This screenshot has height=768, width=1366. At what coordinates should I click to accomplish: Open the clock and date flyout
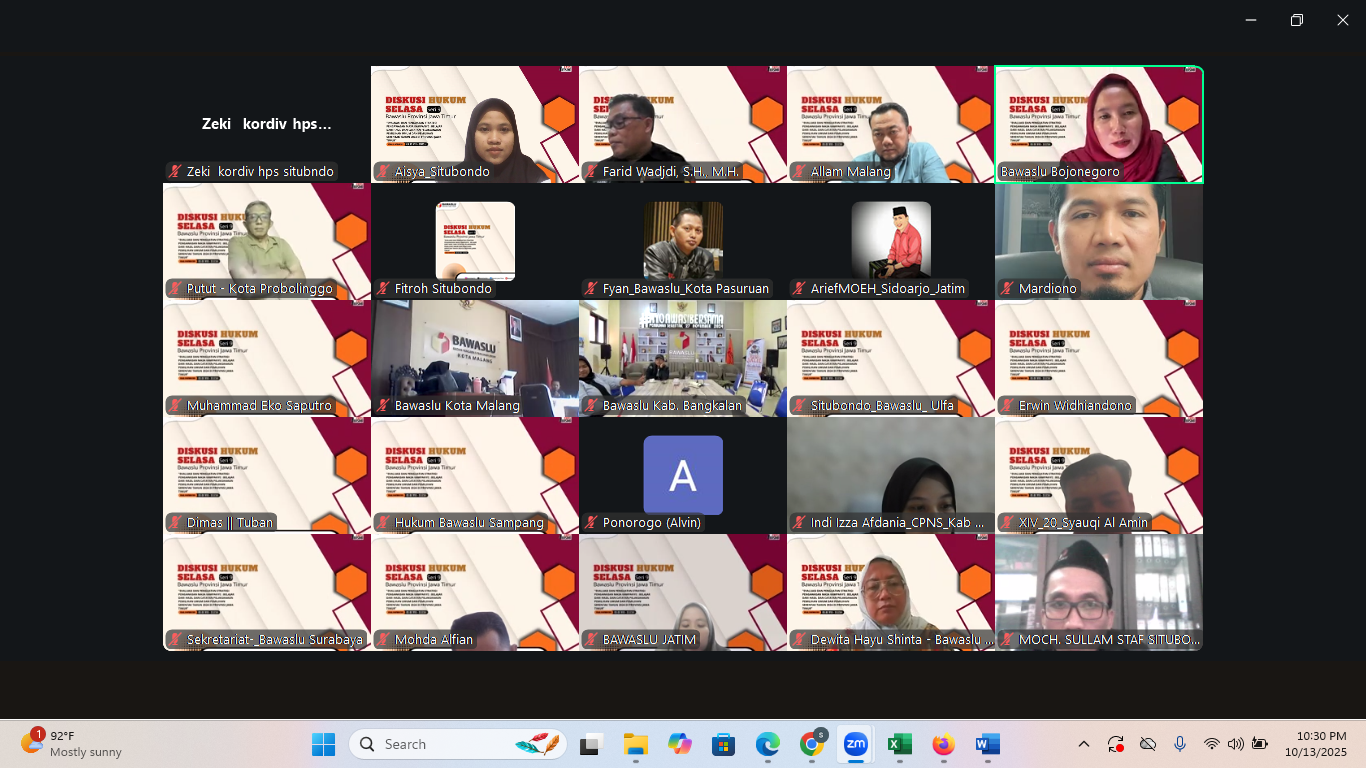pyautogui.click(x=1315, y=744)
